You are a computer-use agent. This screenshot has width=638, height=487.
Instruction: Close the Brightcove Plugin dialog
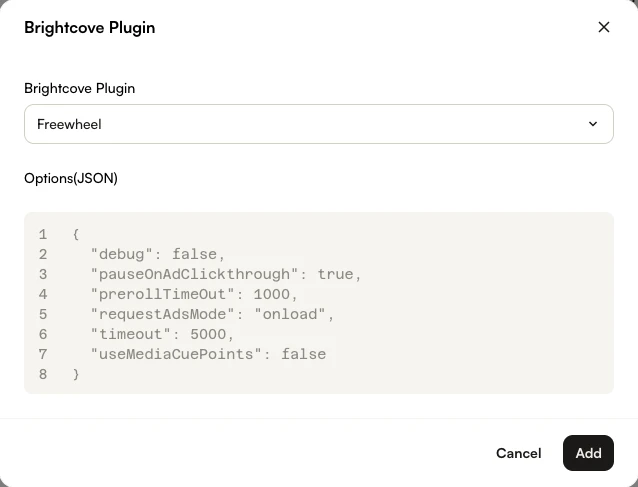point(604,27)
